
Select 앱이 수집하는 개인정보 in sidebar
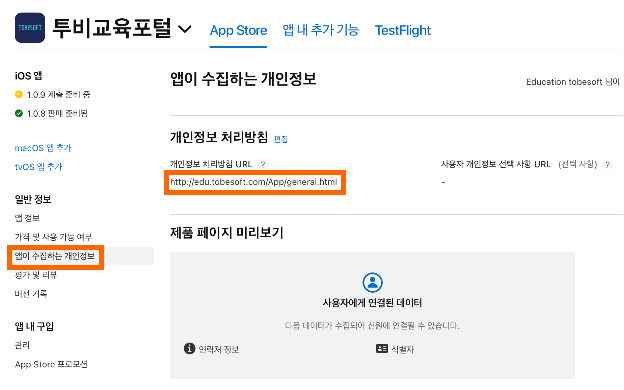55,256
